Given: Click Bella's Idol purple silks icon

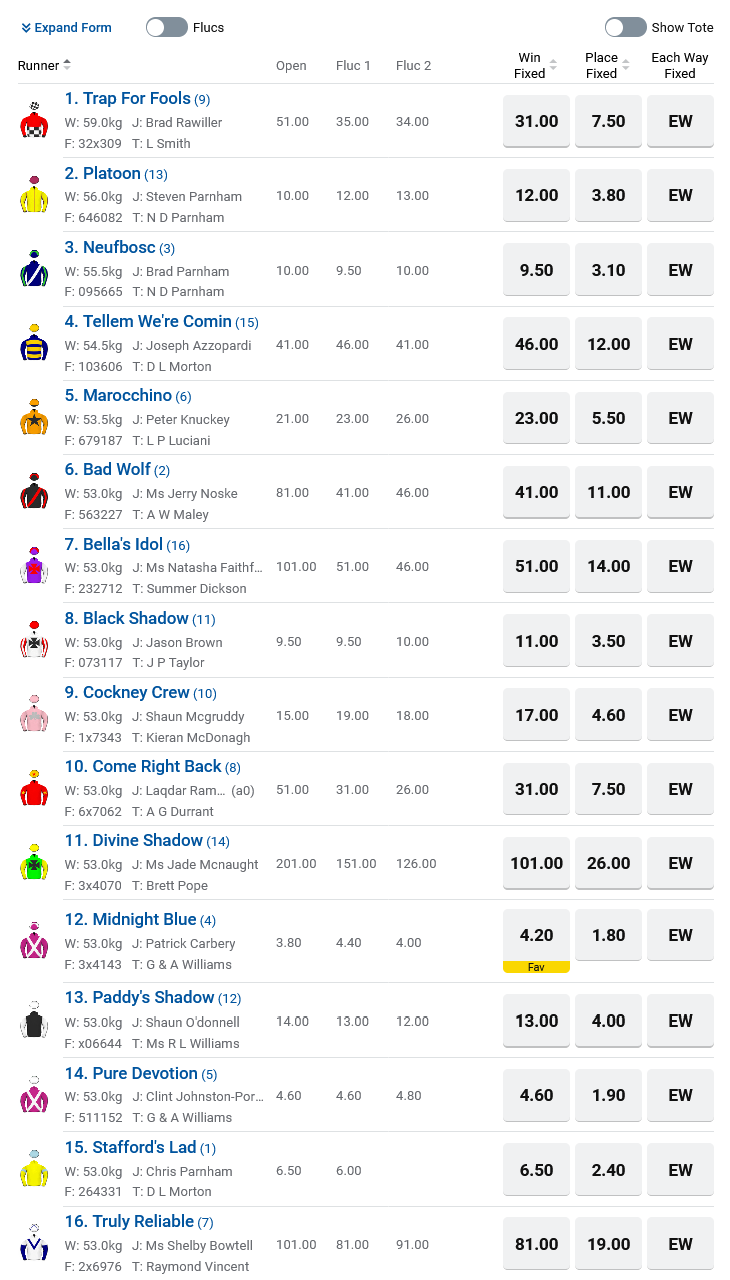Looking at the screenshot, I should pos(34,566).
